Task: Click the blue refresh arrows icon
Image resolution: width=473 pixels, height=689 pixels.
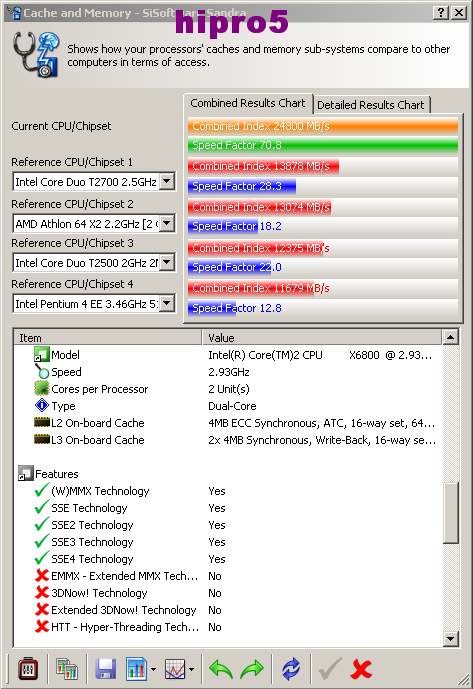Action: pos(291,669)
